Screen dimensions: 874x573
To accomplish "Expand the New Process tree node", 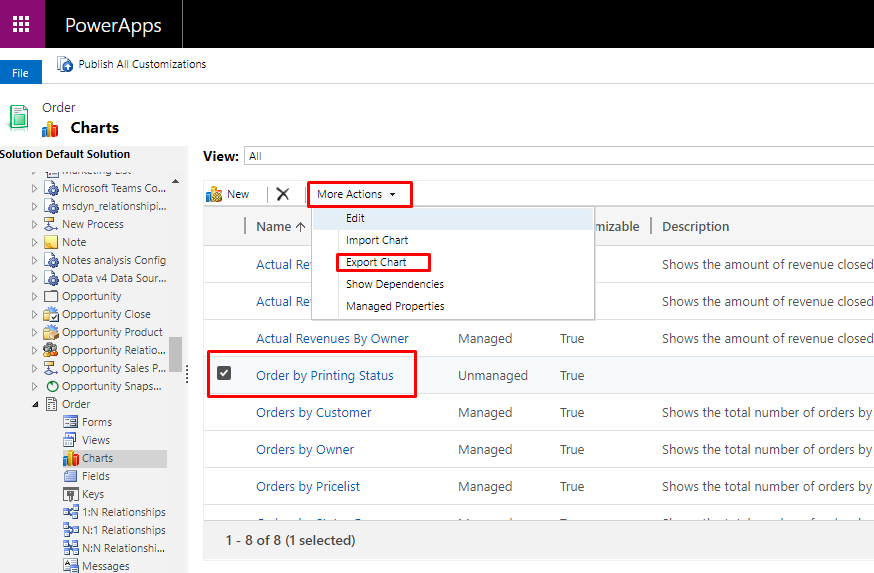I will click(35, 224).
